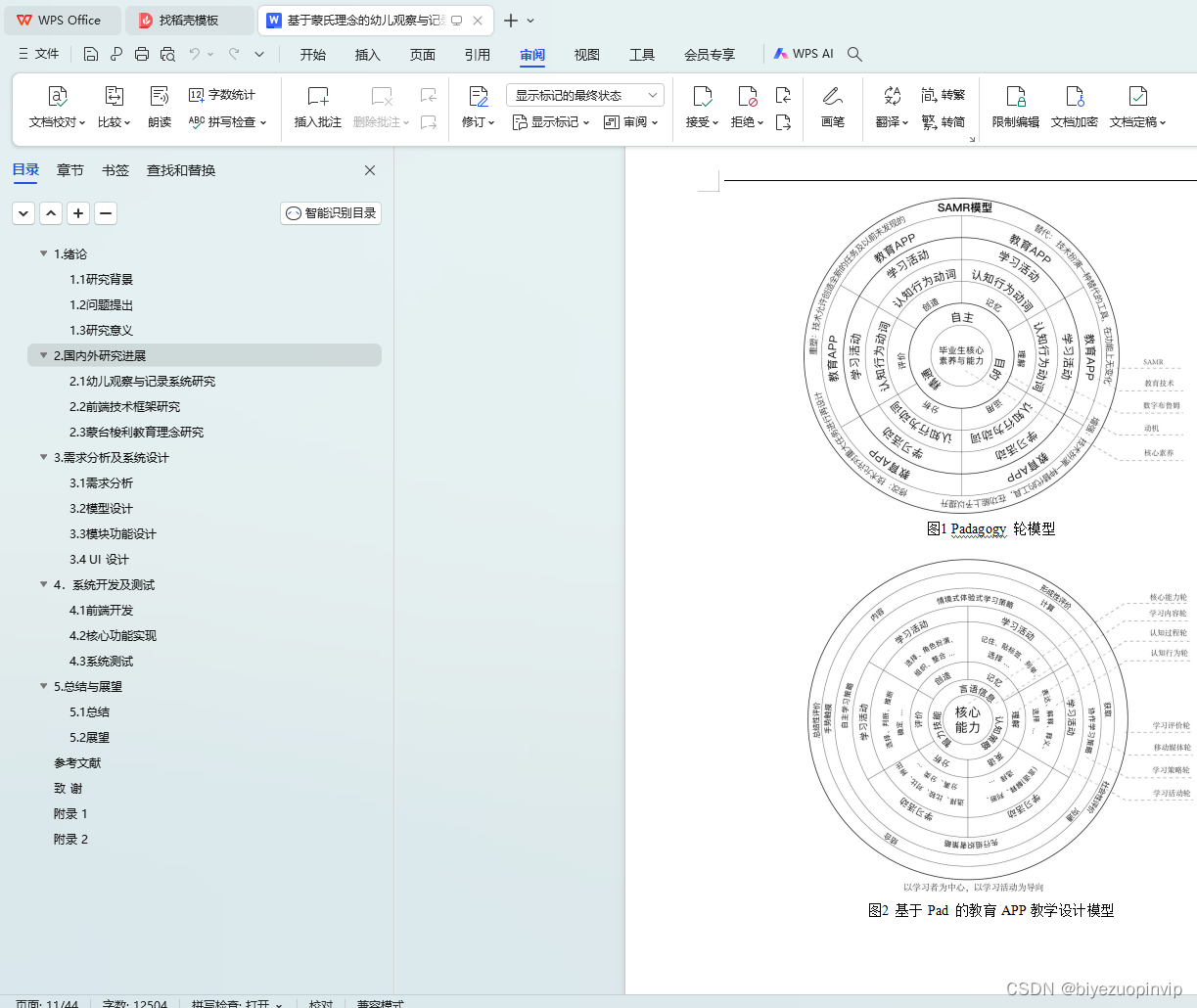The width and height of the screenshot is (1197, 1008).
Task: Click the plus button in outline pane
Action: click(78, 212)
